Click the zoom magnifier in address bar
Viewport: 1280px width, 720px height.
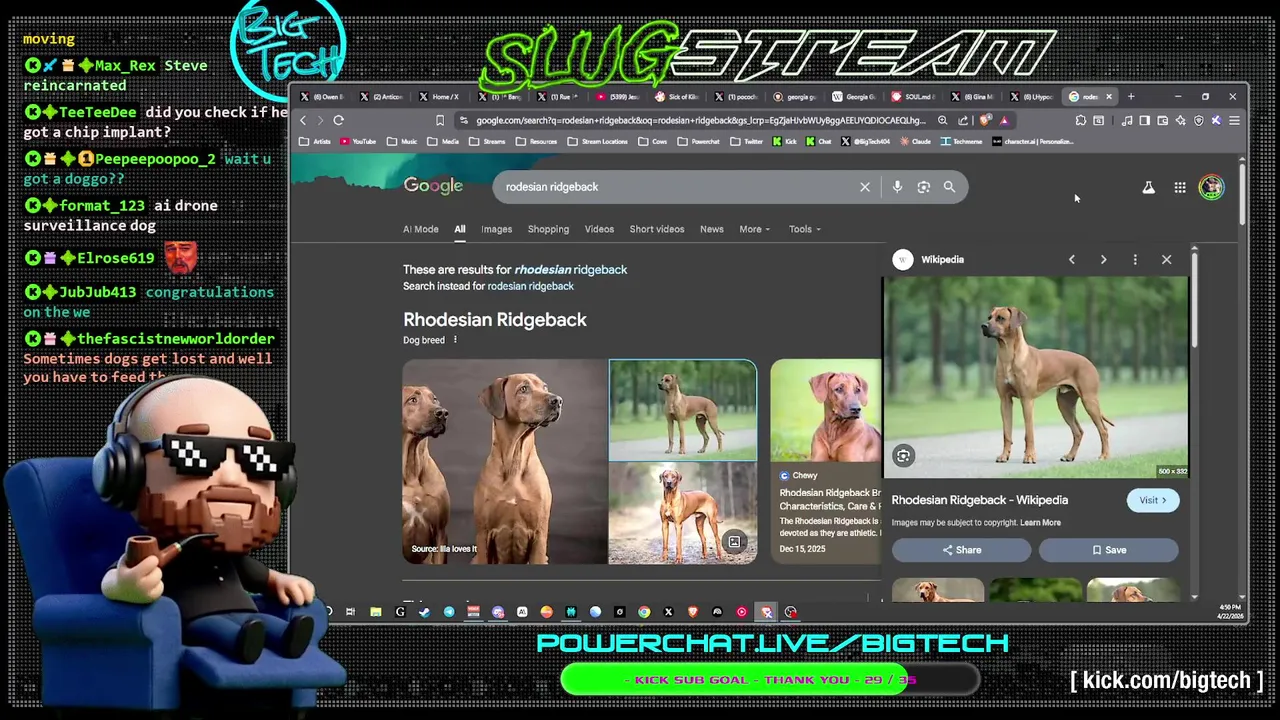pos(942,121)
